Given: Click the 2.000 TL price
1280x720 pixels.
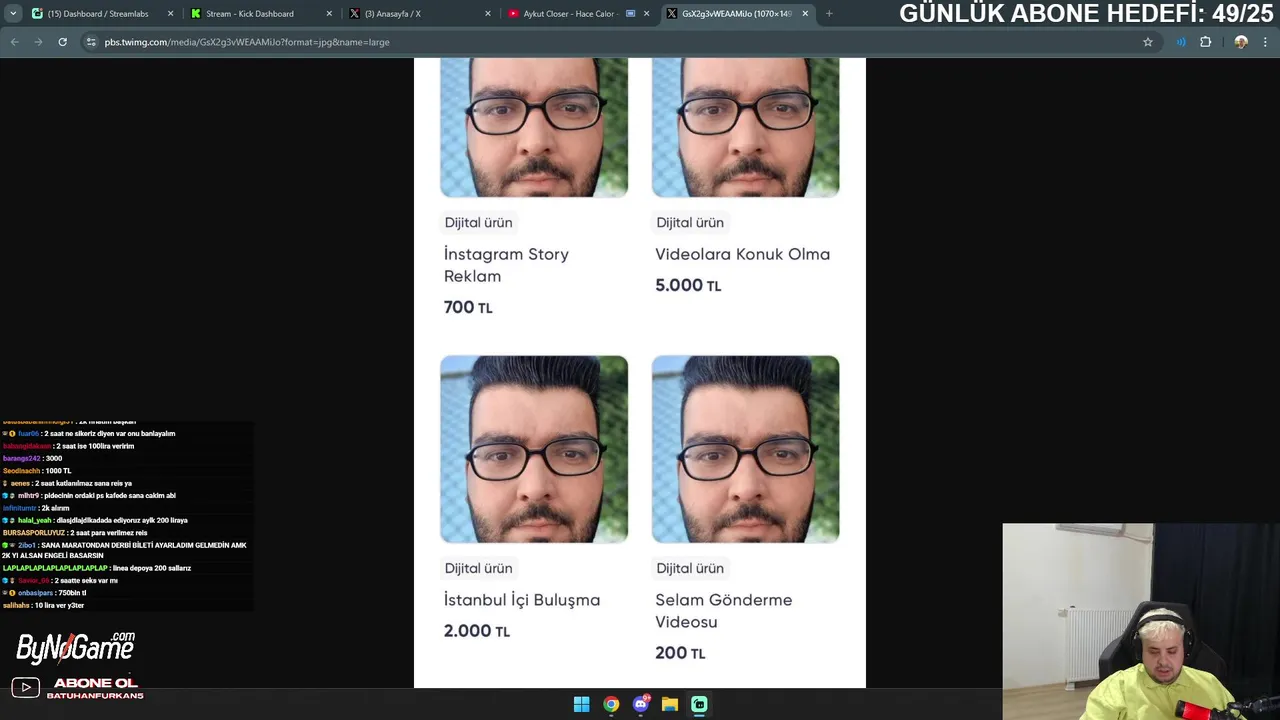Looking at the screenshot, I should (x=477, y=631).
